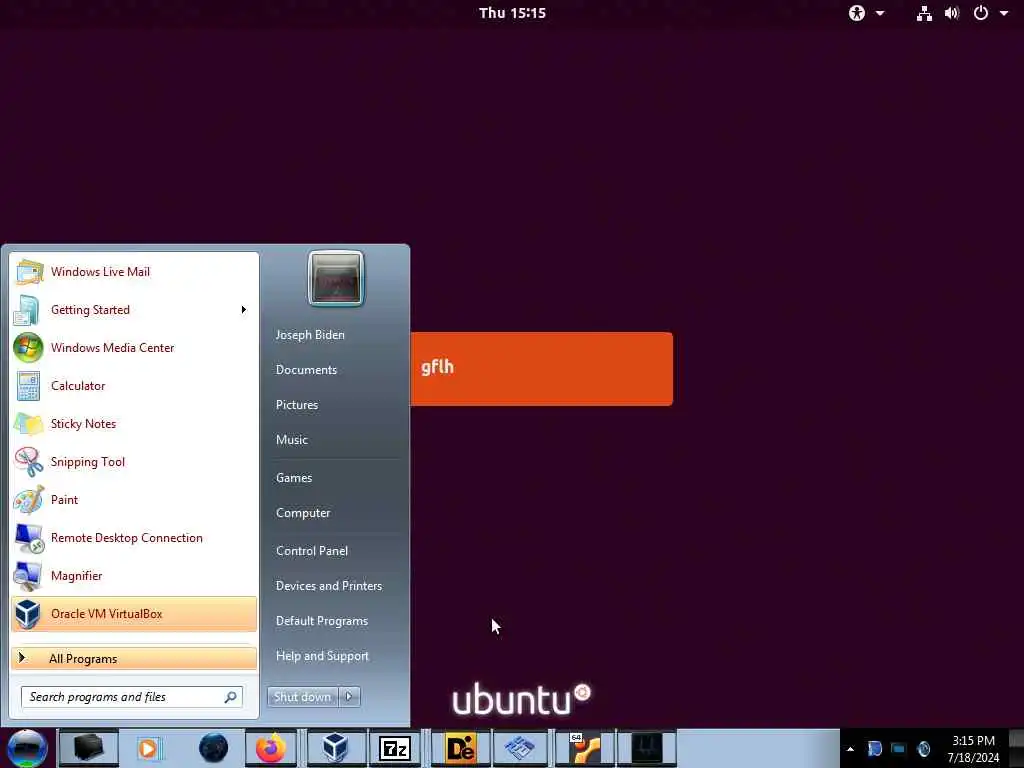Click the orange gflh user login tile
This screenshot has width=1024, height=768.
pyautogui.click(x=541, y=369)
